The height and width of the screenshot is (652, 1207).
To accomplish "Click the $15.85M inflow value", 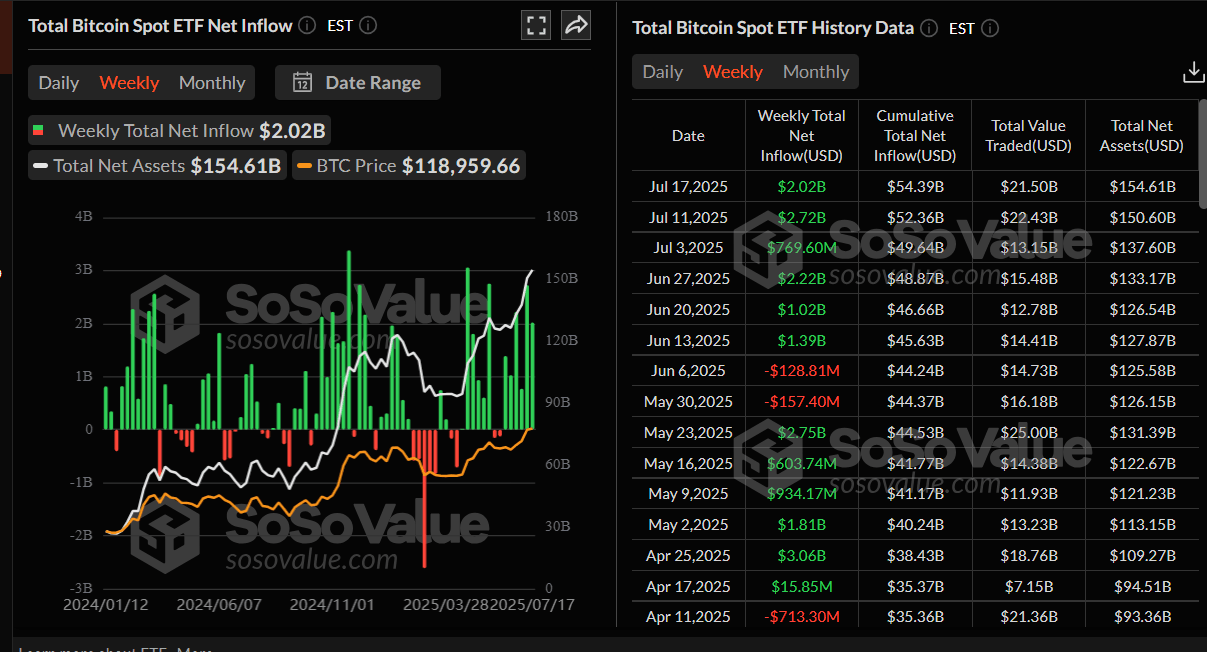I will [801, 587].
